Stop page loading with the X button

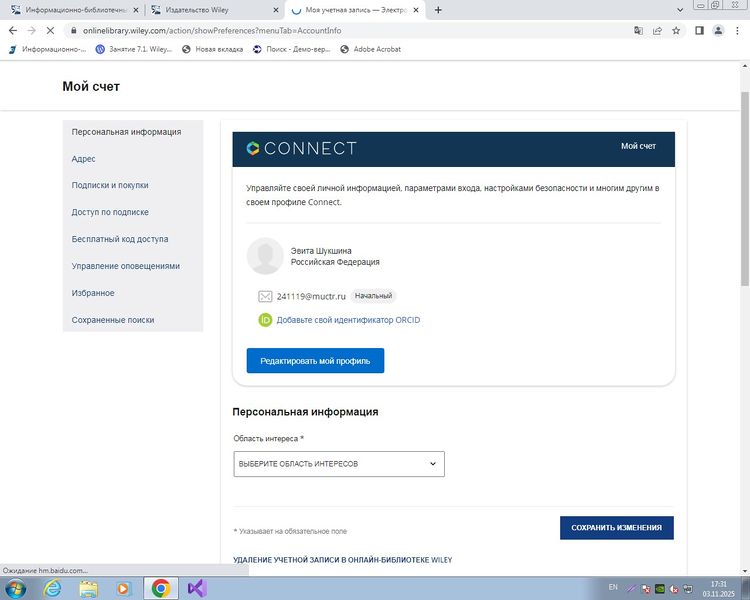pyautogui.click(x=50, y=30)
